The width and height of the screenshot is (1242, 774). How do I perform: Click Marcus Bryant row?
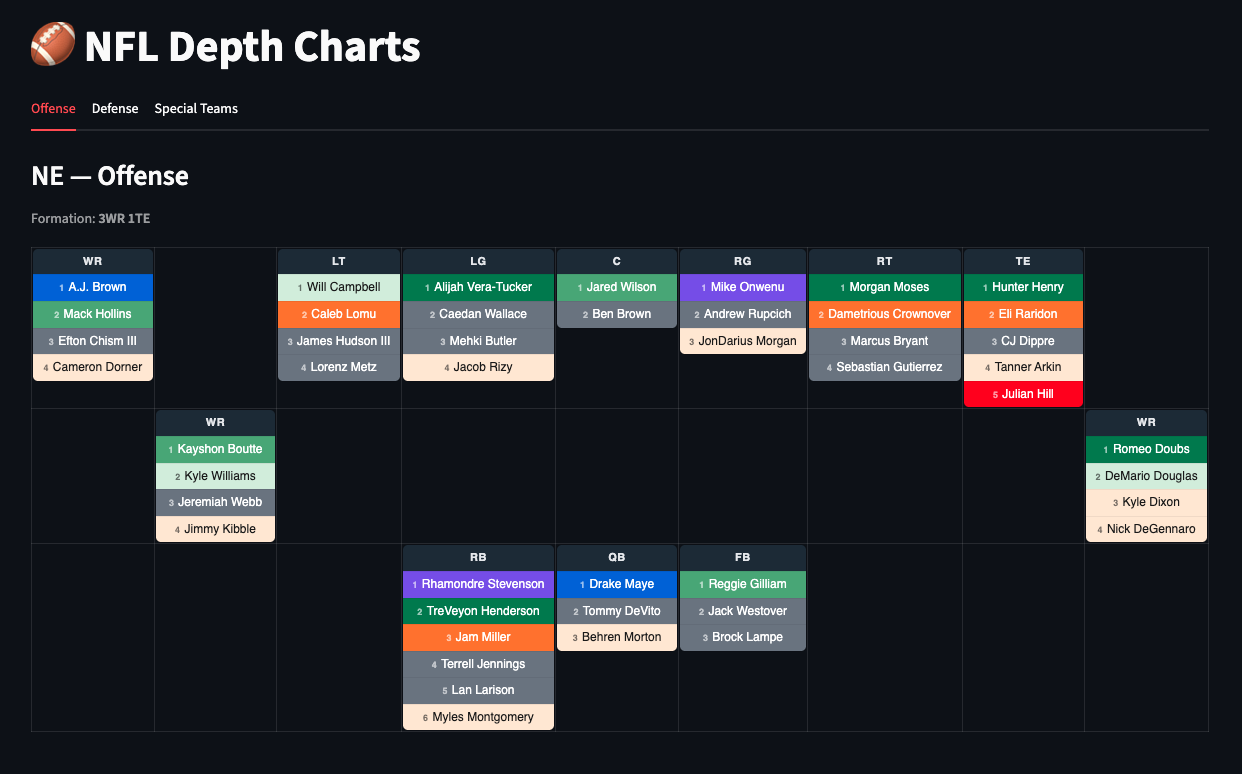(884, 341)
